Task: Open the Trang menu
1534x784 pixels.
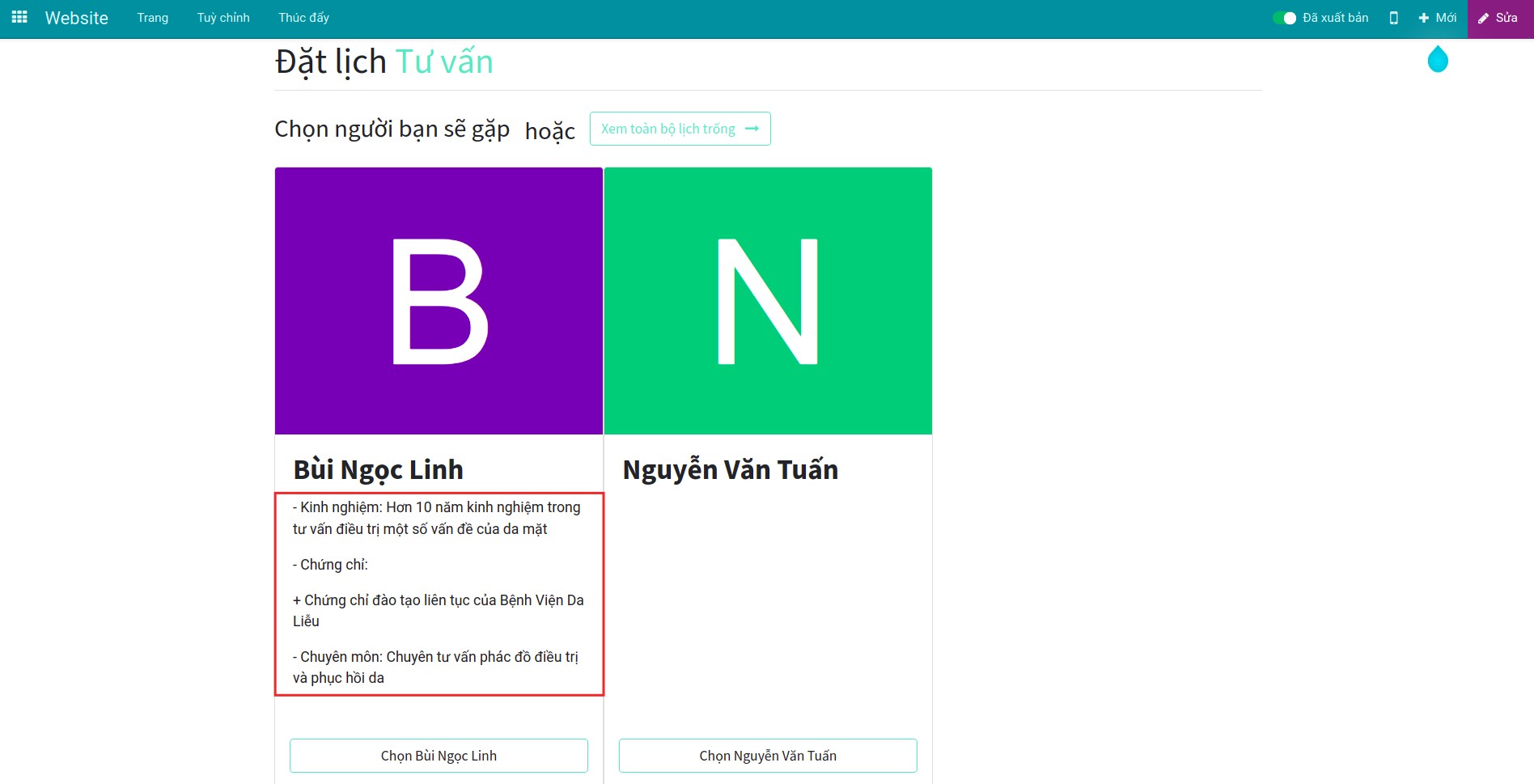Action: click(x=153, y=17)
